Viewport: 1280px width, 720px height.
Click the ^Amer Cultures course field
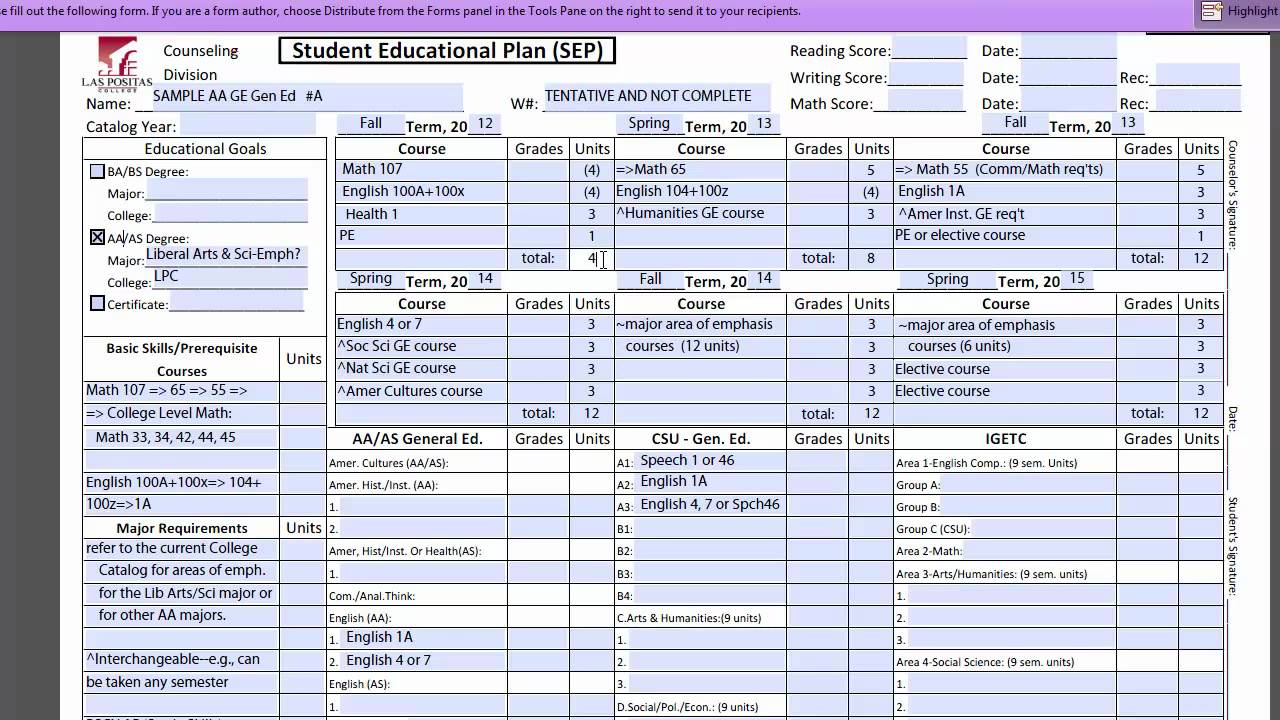421,391
